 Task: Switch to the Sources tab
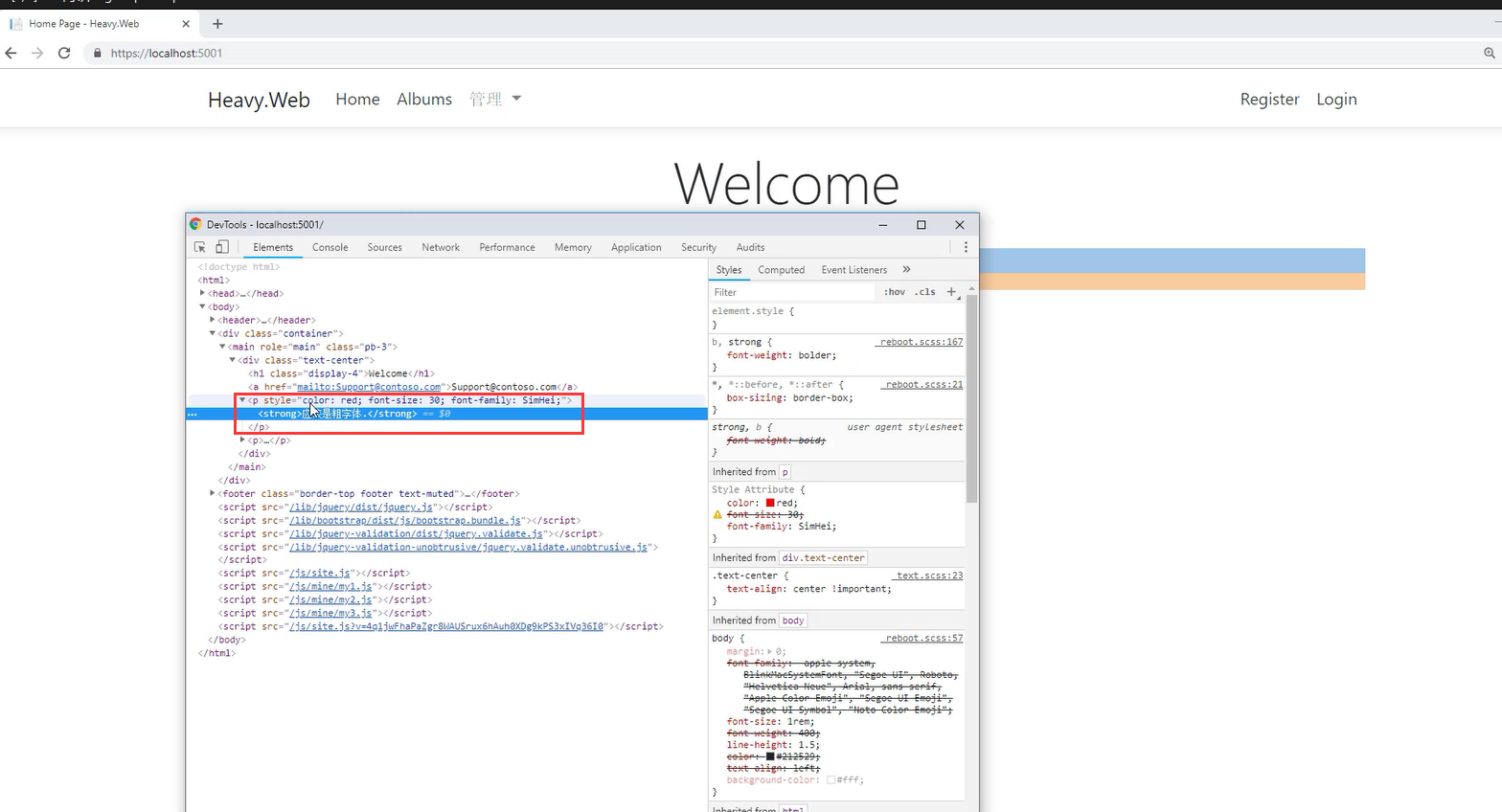click(x=384, y=247)
